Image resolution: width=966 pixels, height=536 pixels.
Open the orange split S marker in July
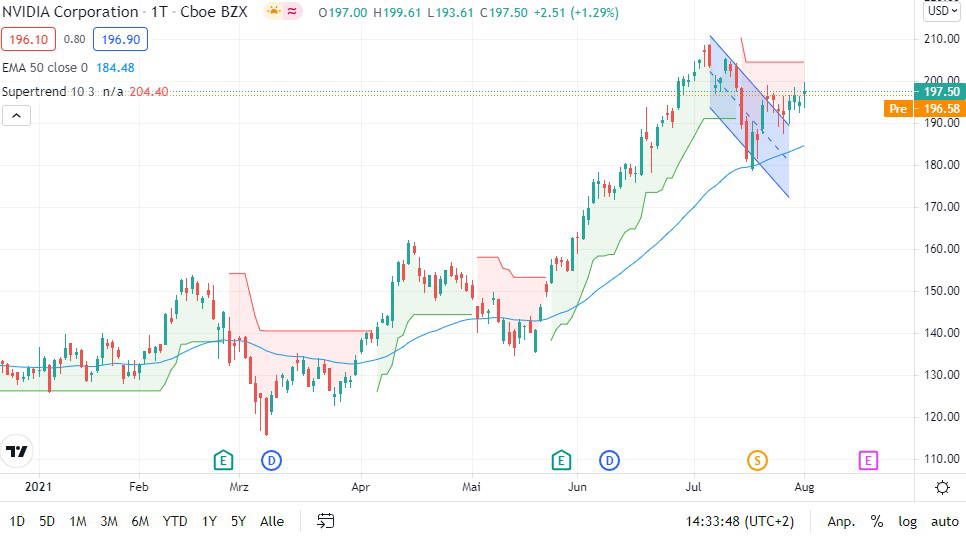(757, 460)
